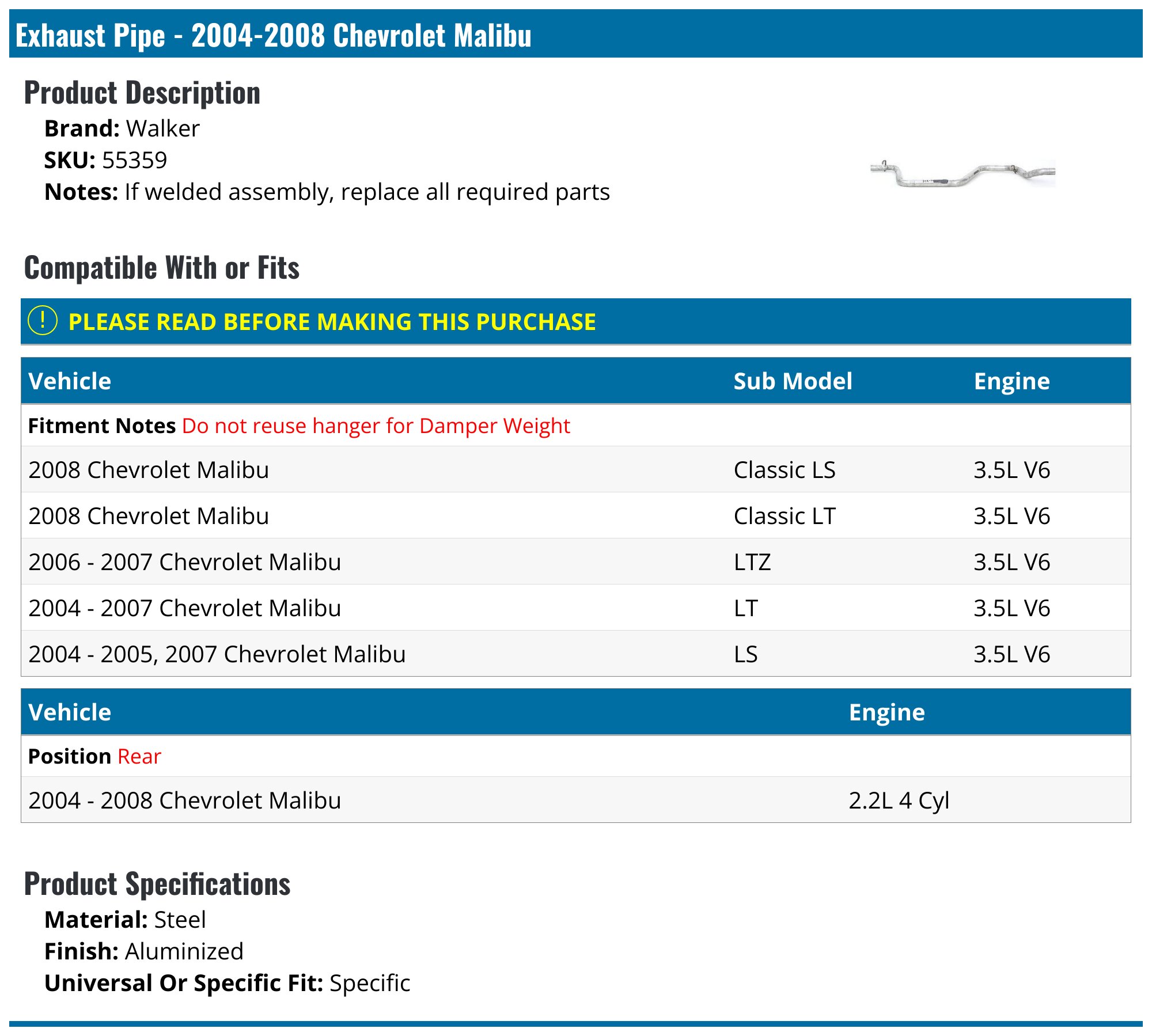Click the Compatible With or Fits heading
Screen dimensions: 1152x1036
tap(162, 268)
